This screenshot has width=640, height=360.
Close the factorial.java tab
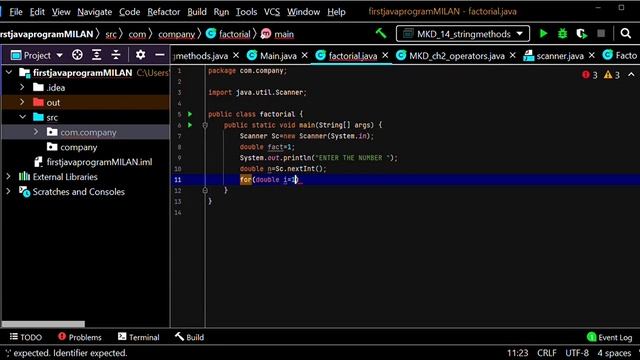coord(385,55)
